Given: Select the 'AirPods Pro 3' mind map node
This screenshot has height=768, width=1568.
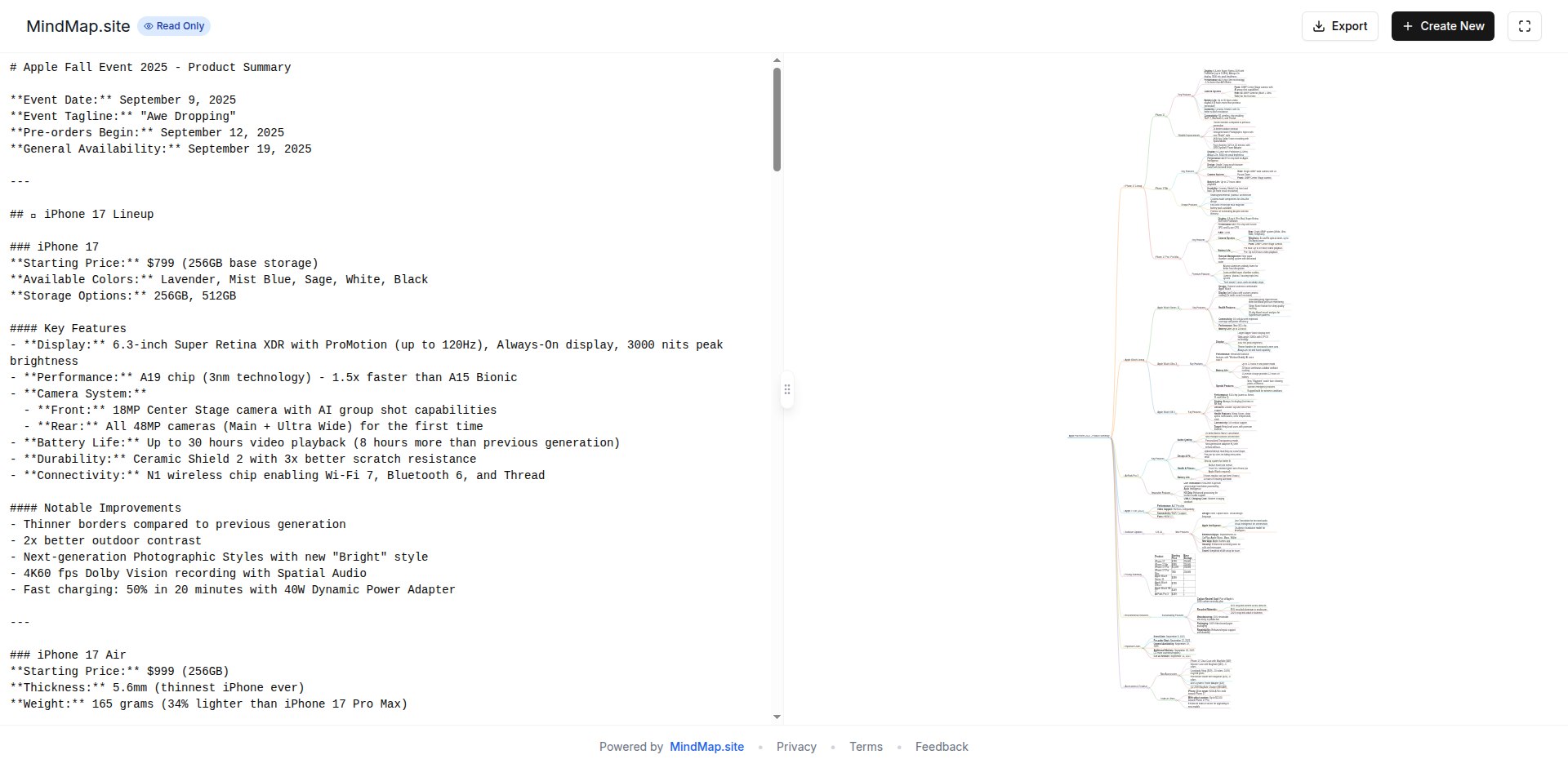Looking at the screenshot, I should [x=1131, y=476].
